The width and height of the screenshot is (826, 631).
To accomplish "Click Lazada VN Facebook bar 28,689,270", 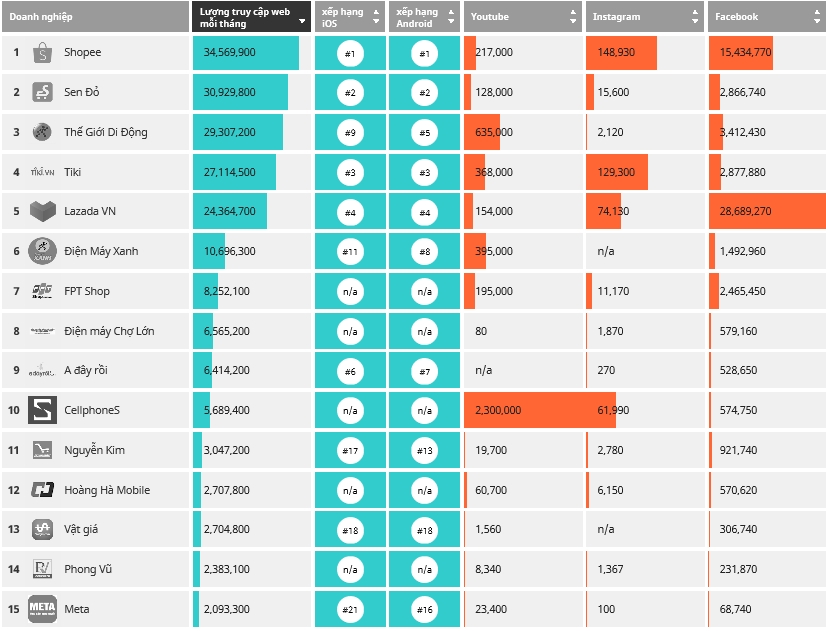I will pos(766,211).
